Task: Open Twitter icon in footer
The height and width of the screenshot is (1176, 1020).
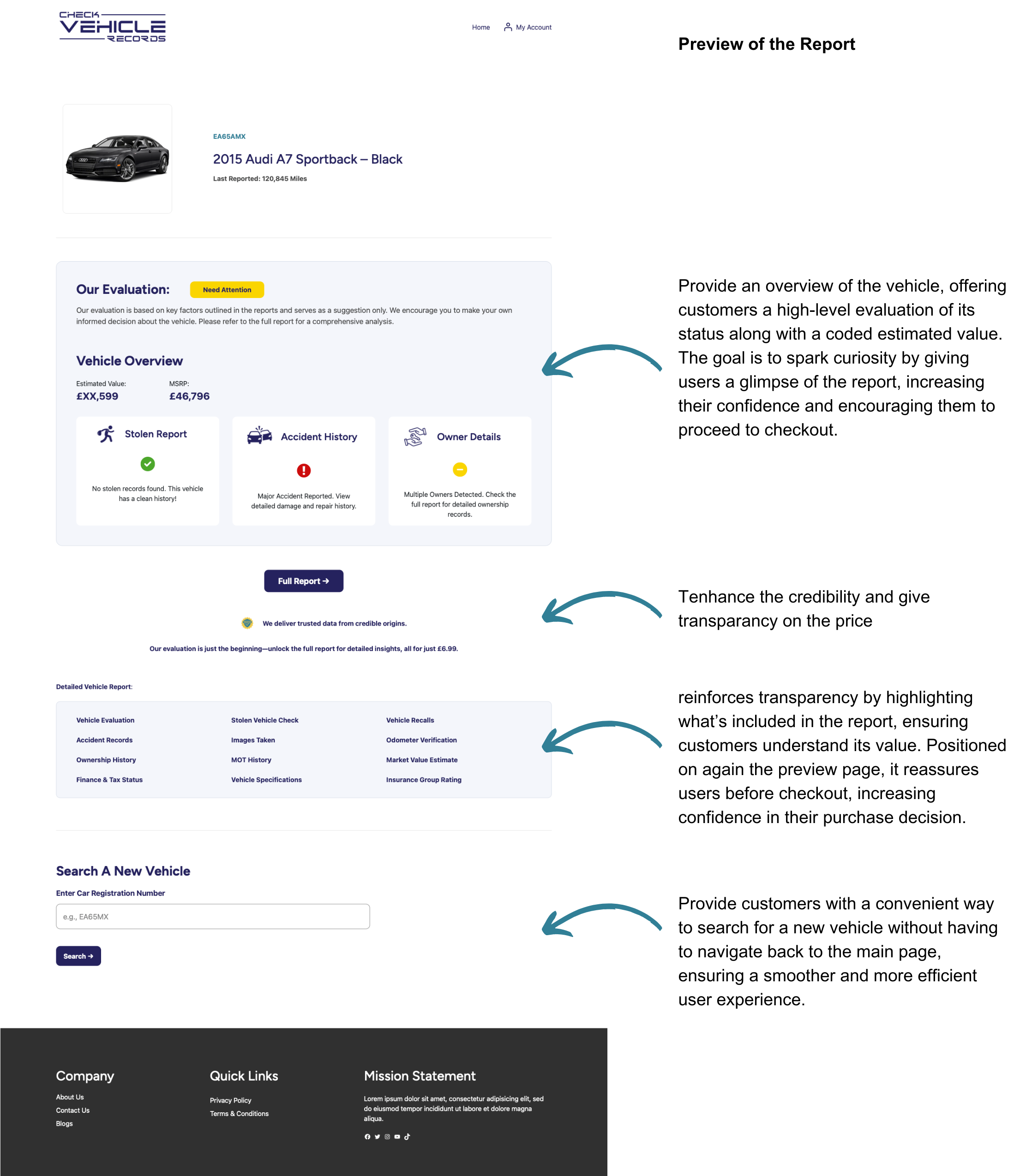Action: (x=378, y=1137)
